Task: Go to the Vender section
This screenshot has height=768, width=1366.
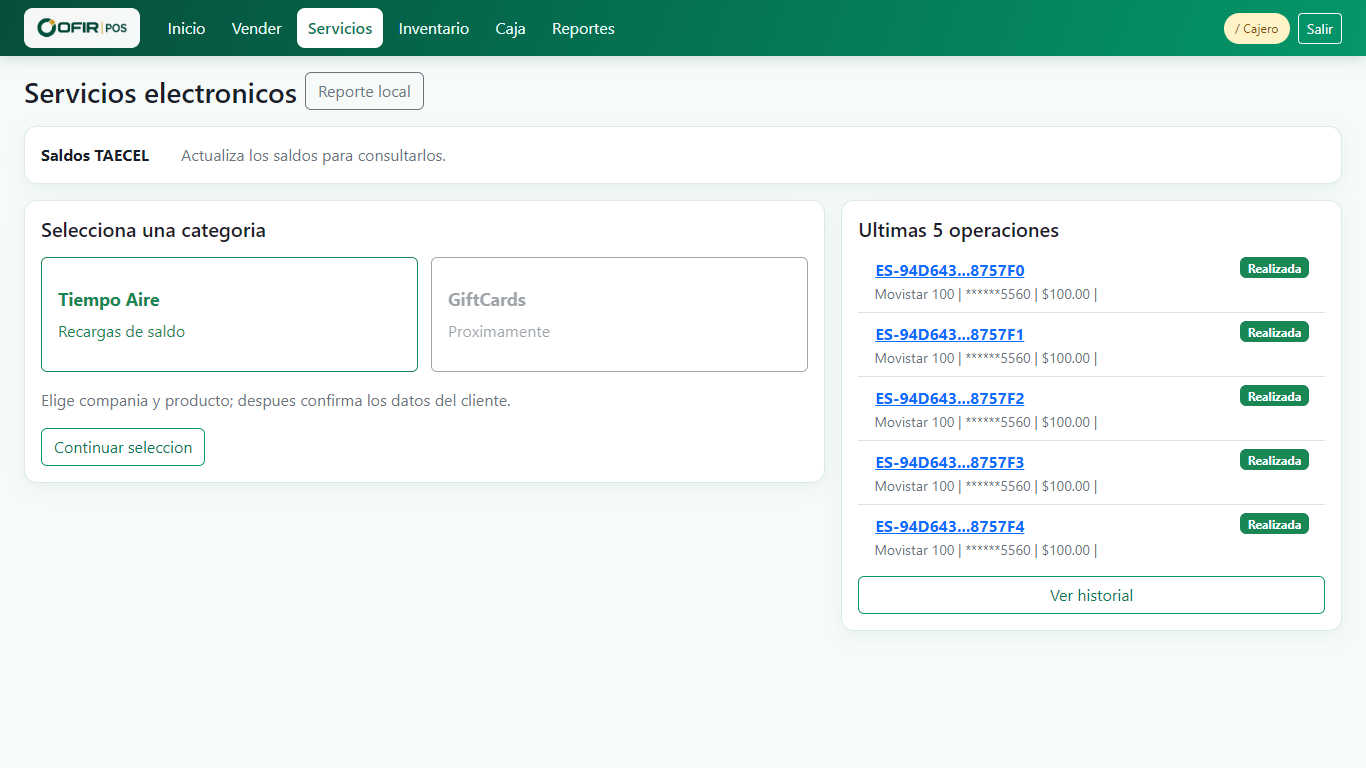Action: (x=257, y=28)
